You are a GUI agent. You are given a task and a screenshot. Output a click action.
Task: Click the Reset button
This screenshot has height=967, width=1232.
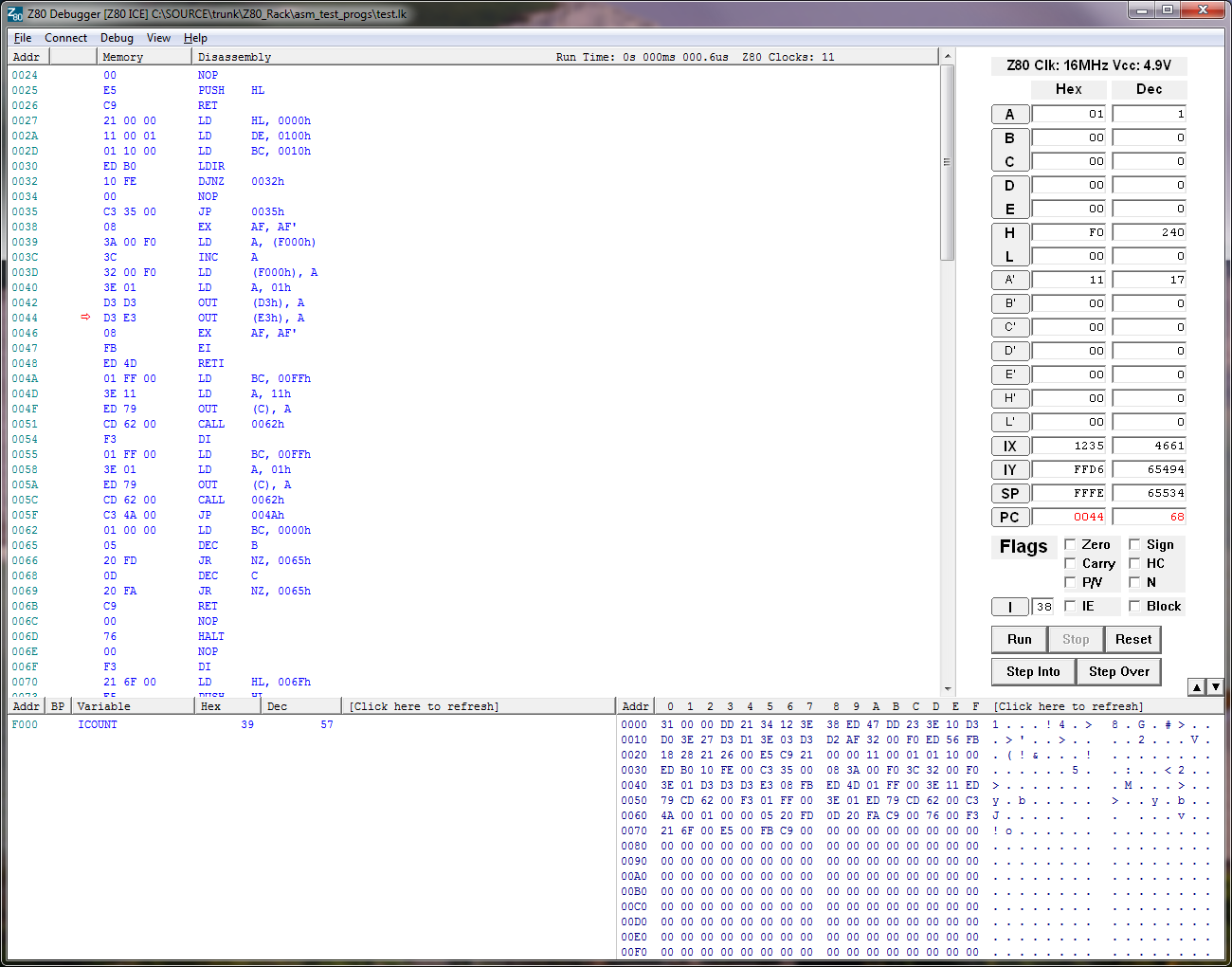(1133, 639)
